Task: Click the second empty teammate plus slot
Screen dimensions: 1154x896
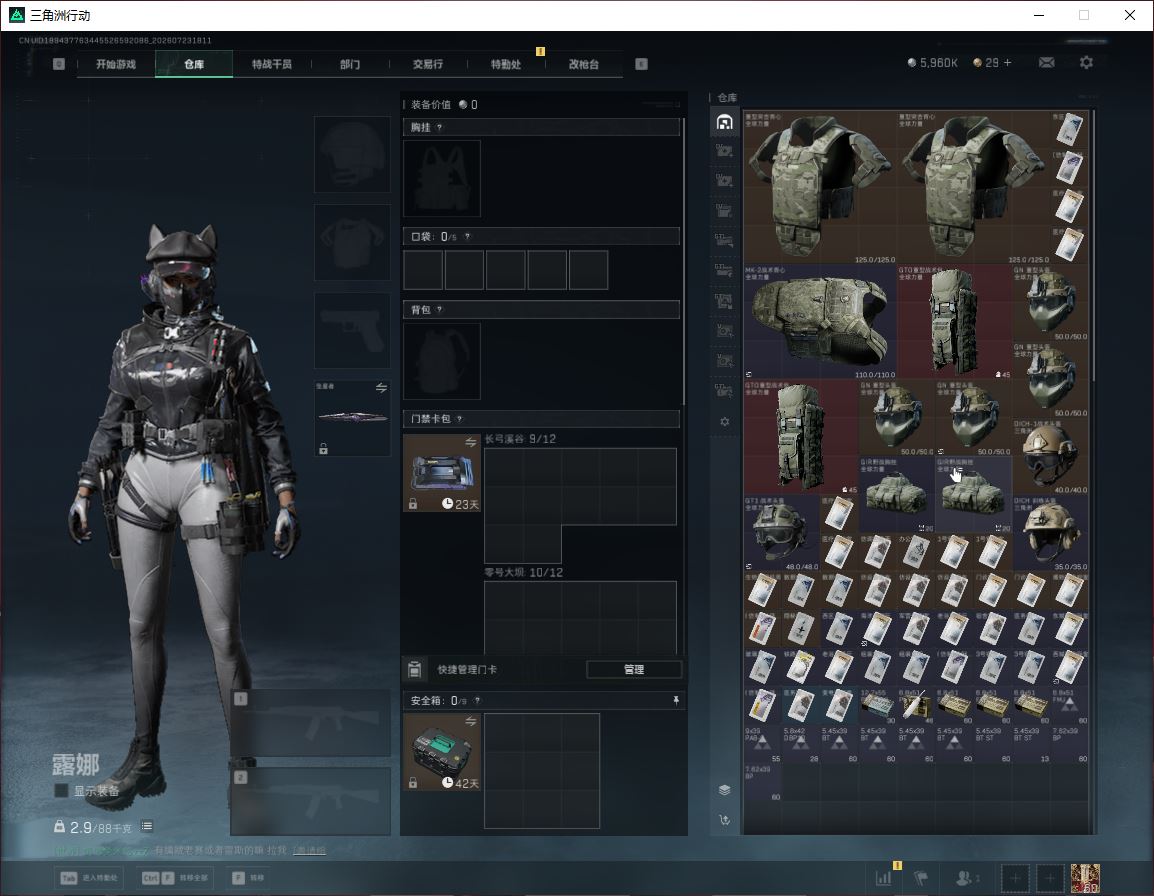Action: (1049, 878)
